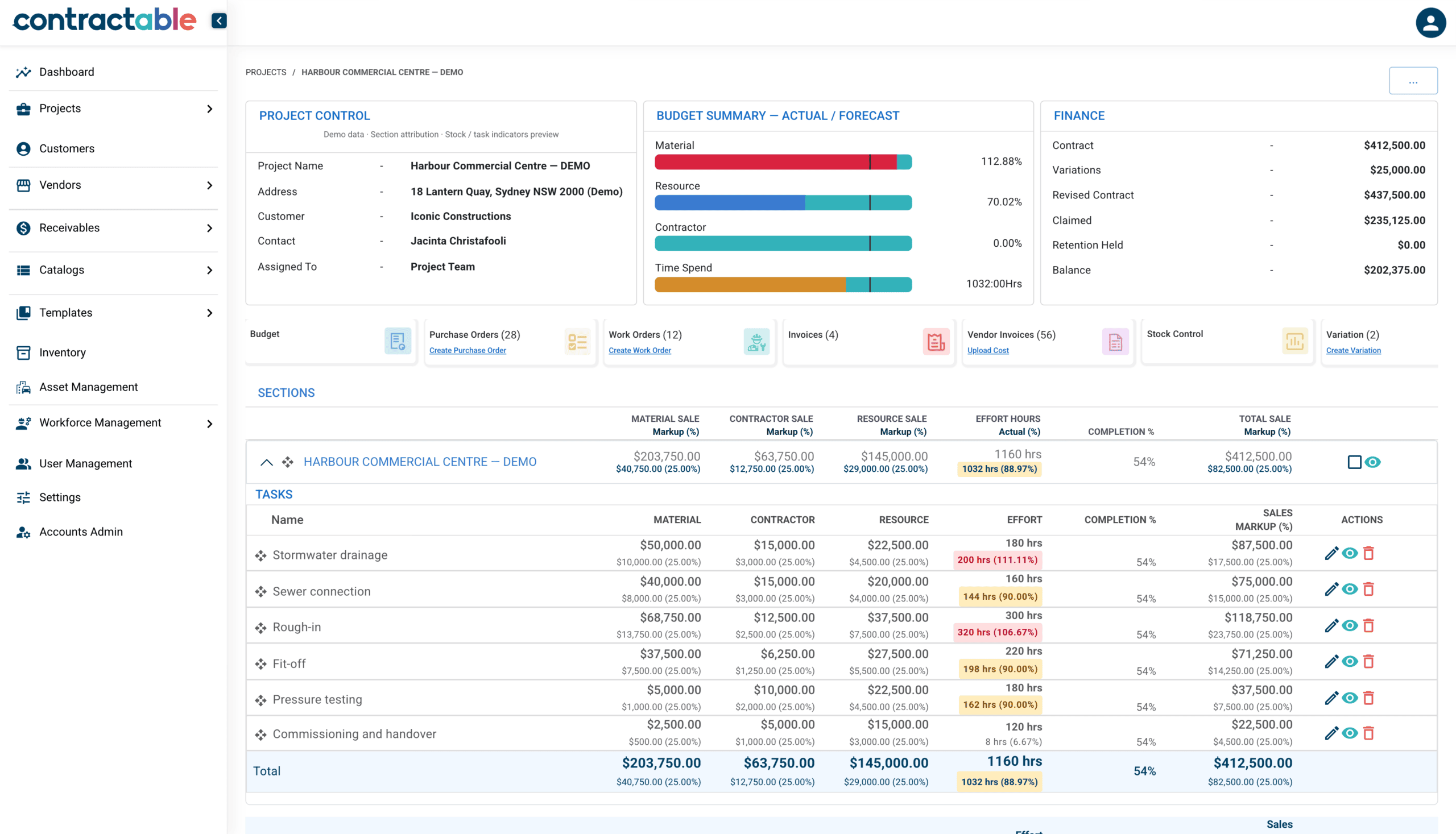Viewport: 1456px width, 834px height.
Task: Click the contractable logo
Action: click(x=104, y=20)
